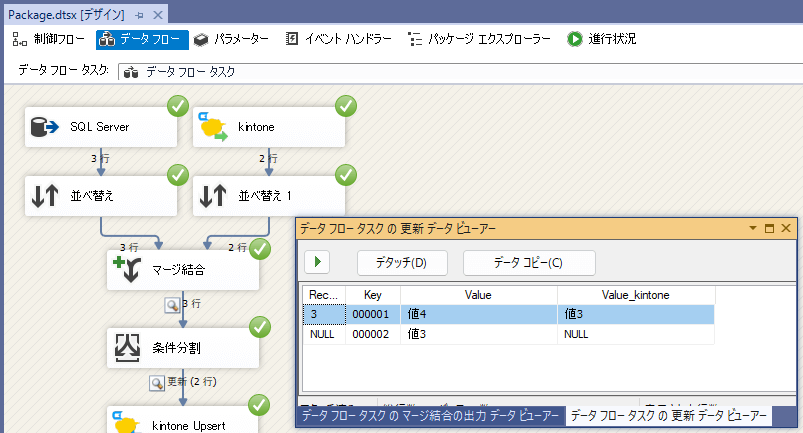
Task: Click green checkmark on kintone source
Action: tap(346, 106)
